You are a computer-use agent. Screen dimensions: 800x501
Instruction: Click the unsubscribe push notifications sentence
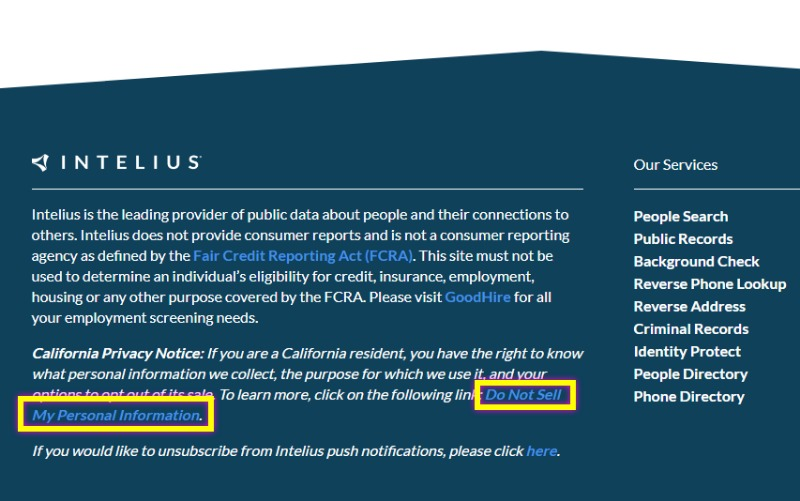pos(296,451)
